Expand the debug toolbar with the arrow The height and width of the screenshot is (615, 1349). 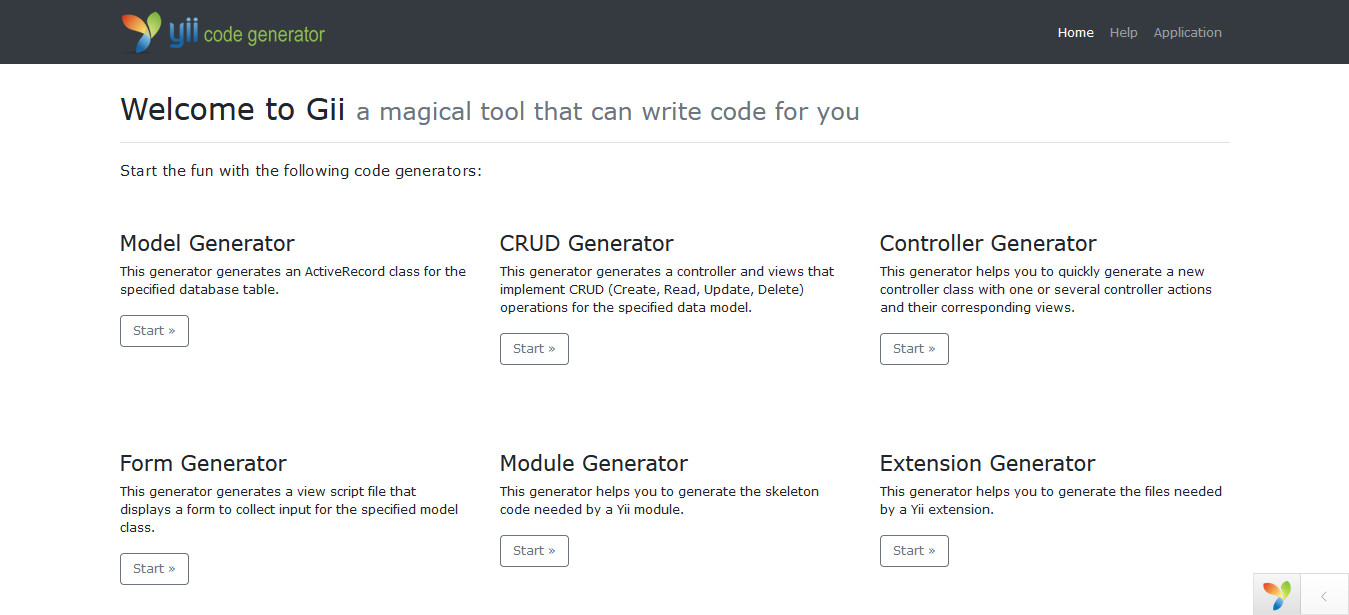click(x=1324, y=596)
